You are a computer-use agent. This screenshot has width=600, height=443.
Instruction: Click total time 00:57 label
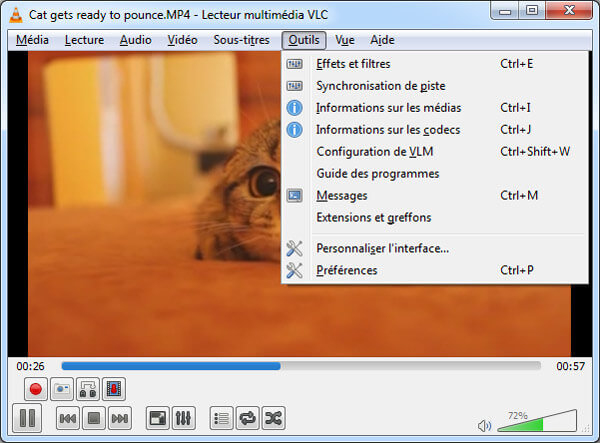571,366
